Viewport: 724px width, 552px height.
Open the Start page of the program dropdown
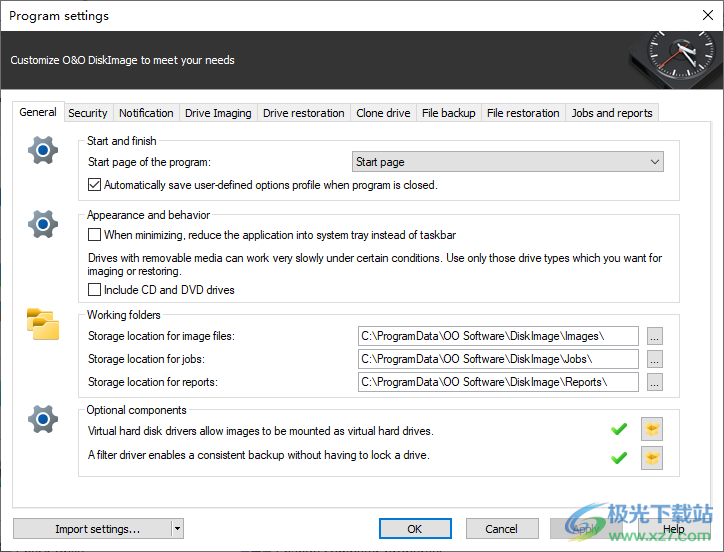coord(507,162)
